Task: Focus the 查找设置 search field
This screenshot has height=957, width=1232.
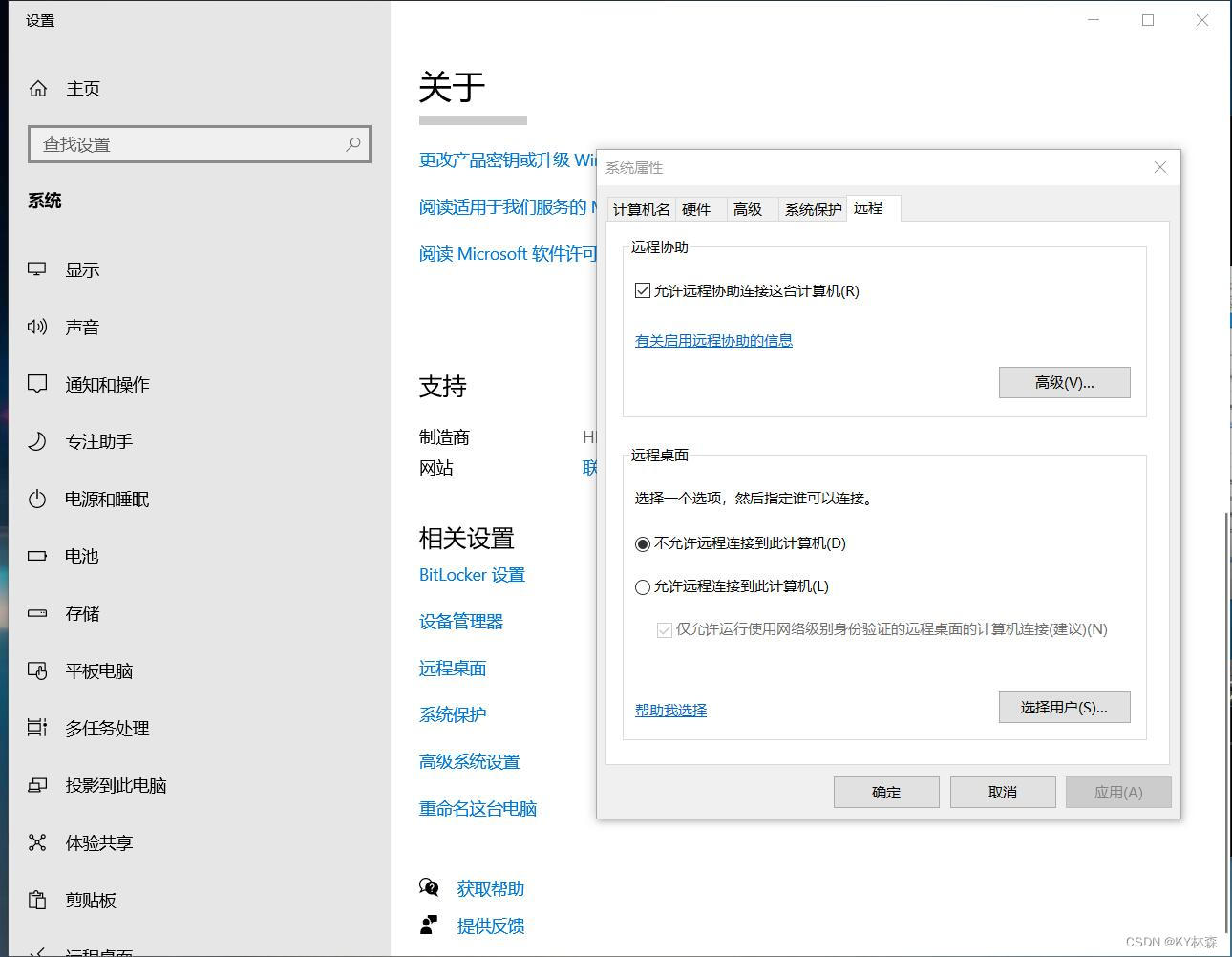Action: point(200,144)
